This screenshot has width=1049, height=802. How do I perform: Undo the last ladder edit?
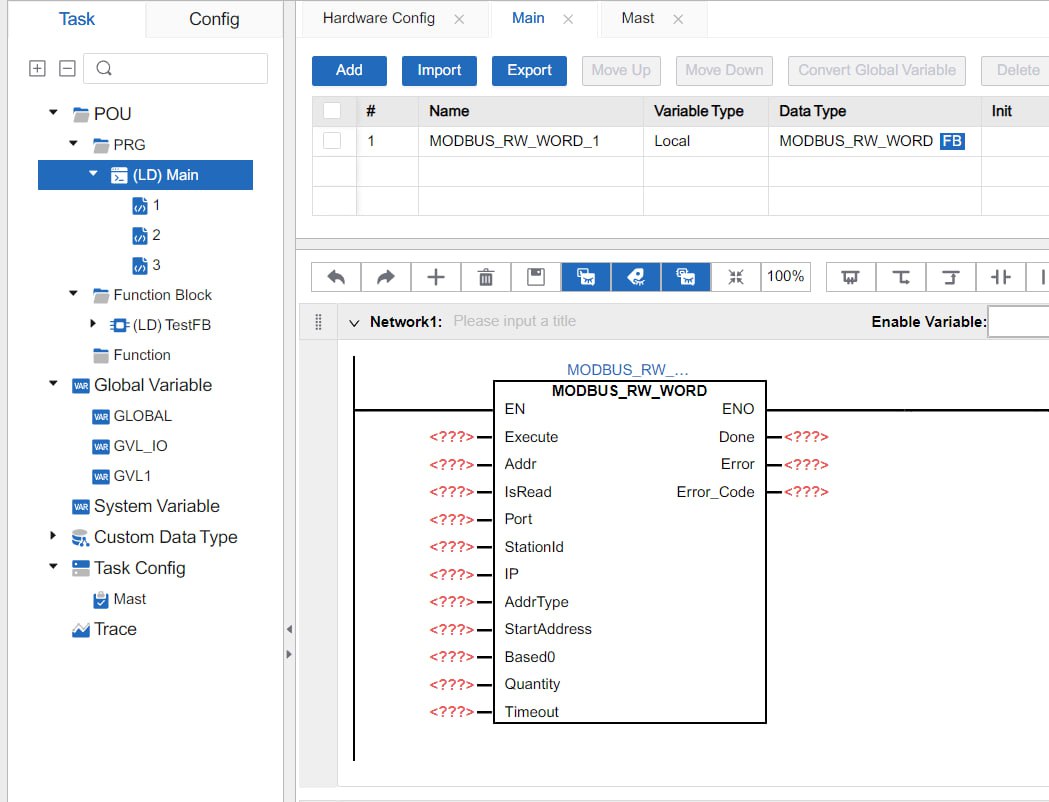[336, 277]
